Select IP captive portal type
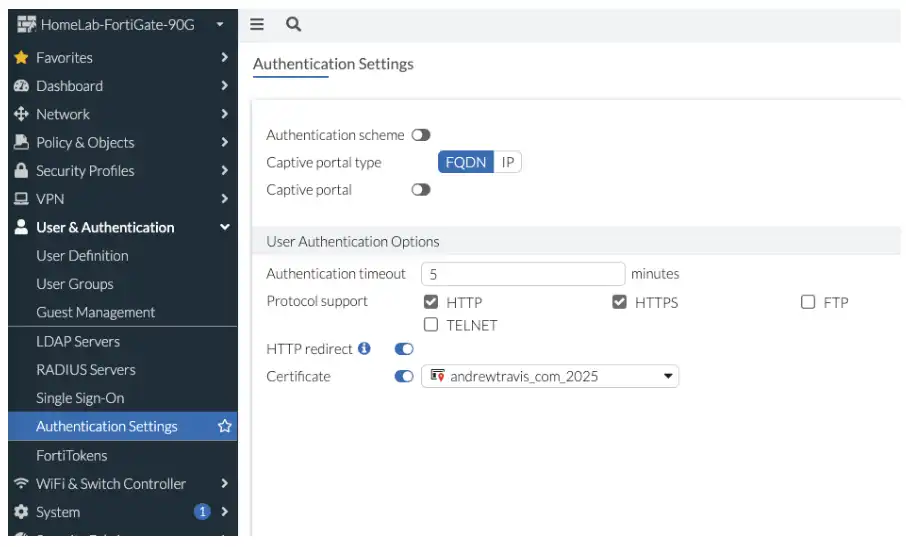This screenshot has width=906, height=547. click(x=508, y=162)
